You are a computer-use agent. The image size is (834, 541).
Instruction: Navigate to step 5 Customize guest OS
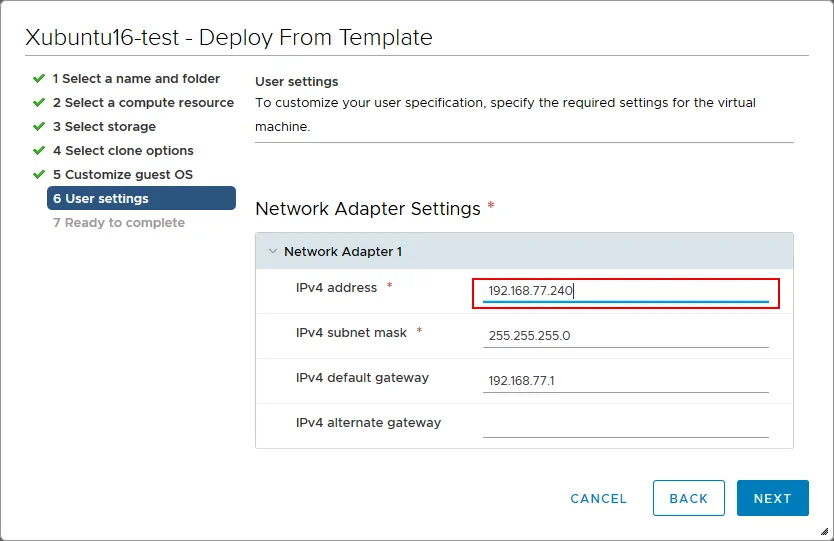[123, 174]
